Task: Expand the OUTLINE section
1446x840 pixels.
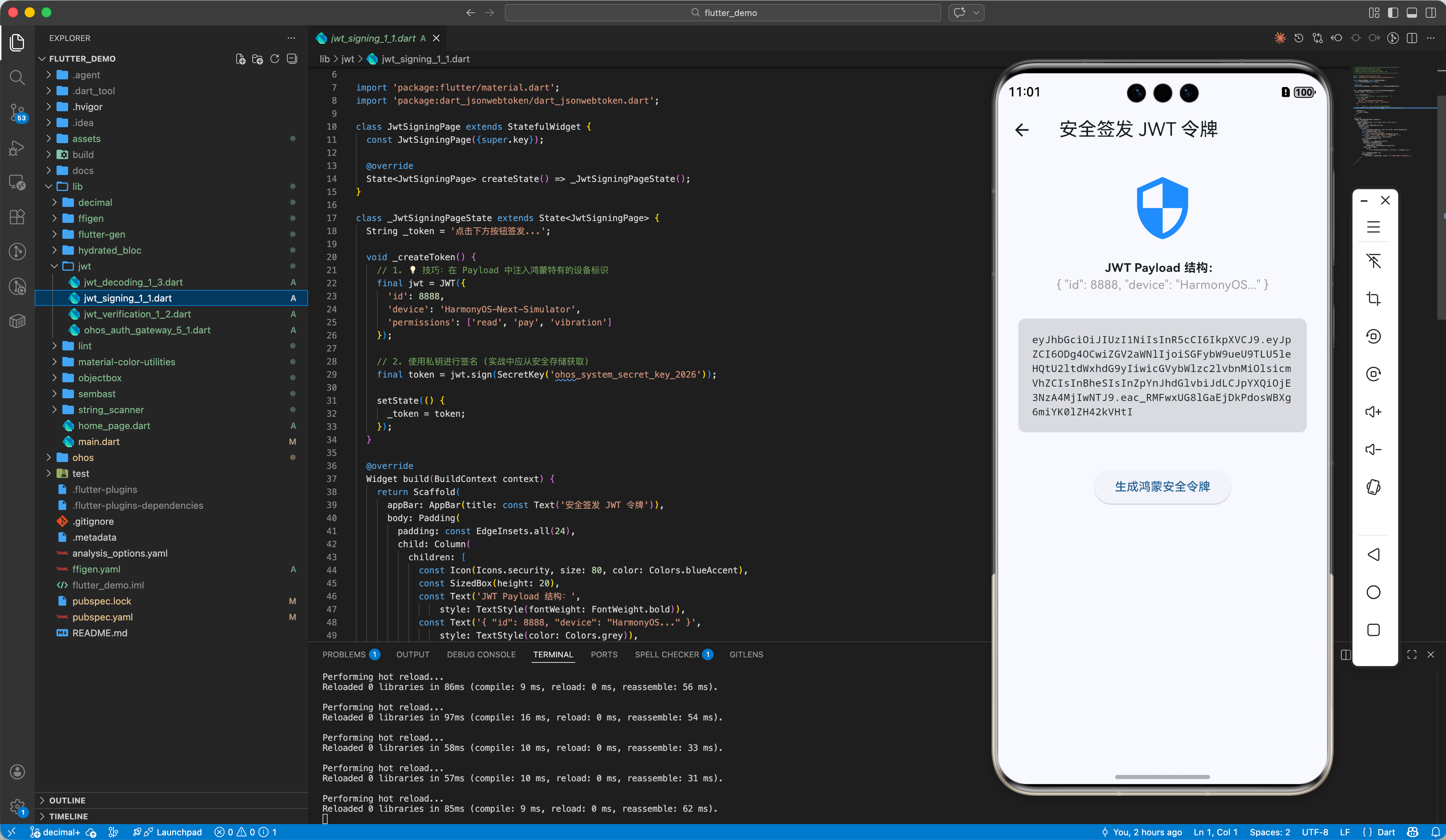Action: click(x=67, y=801)
